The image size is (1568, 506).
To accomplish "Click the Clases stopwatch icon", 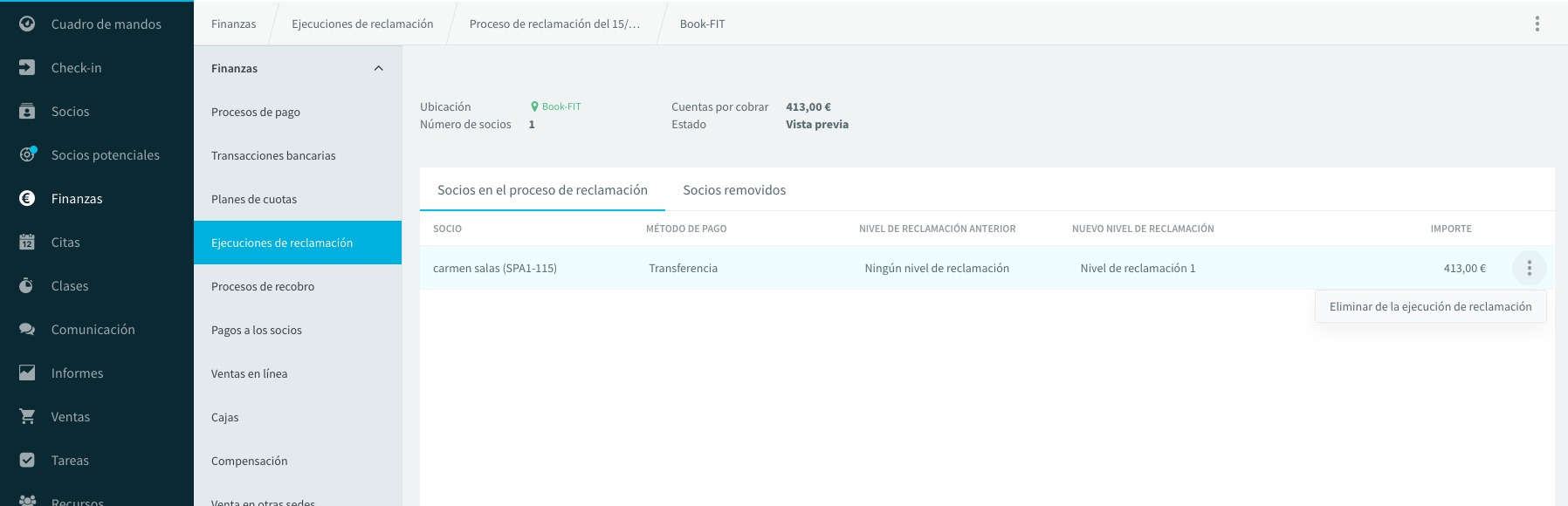I will coord(27,285).
